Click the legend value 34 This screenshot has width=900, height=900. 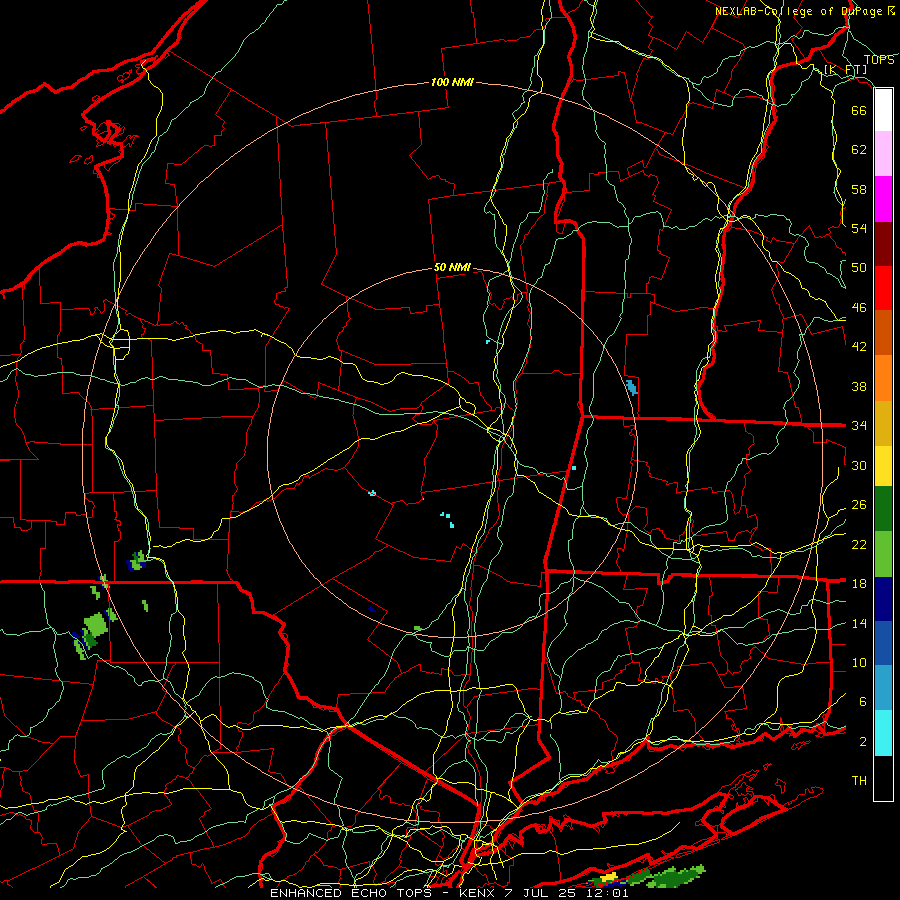[859, 426]
